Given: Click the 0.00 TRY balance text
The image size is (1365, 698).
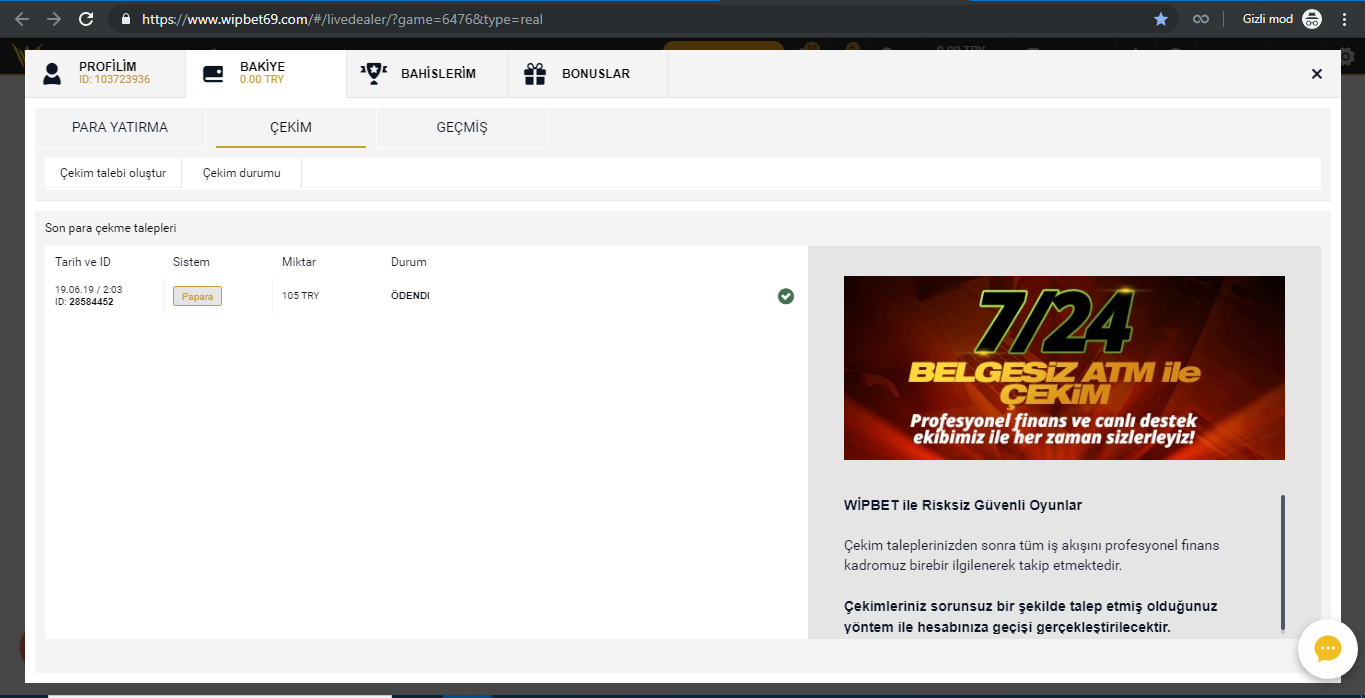Looking at the screenshot, I should 263,79.
